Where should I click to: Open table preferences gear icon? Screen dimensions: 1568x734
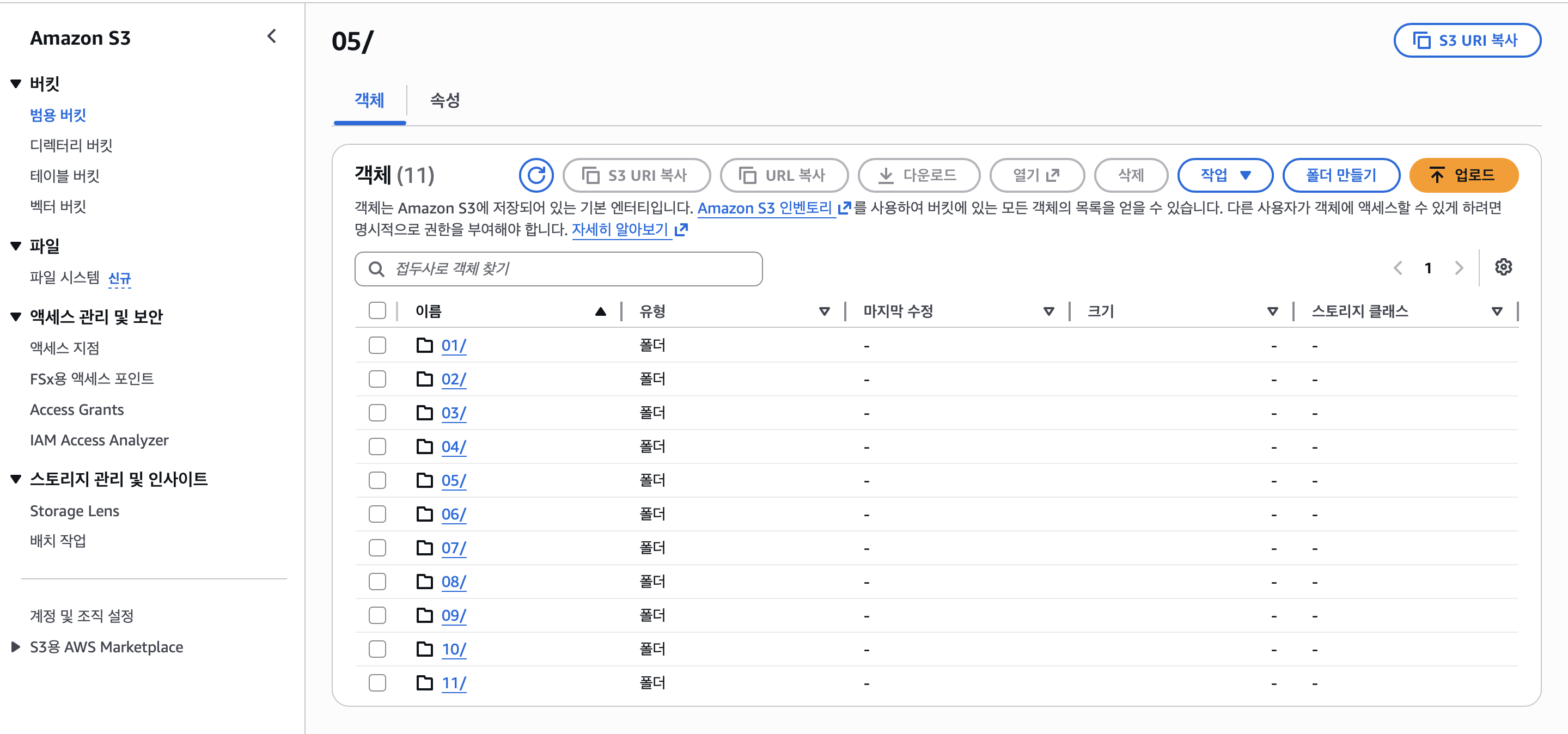[1503, 267]
